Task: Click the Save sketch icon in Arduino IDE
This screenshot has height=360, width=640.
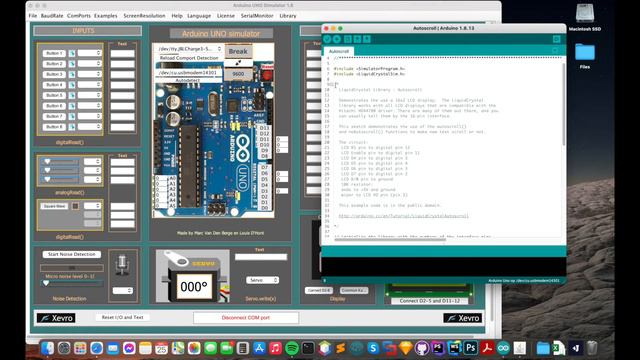Action: [367, 39]
